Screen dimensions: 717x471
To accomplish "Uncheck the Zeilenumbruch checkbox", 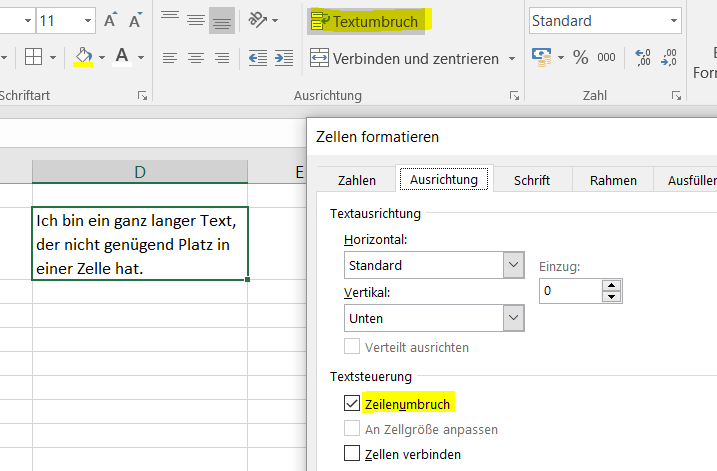I will (351, 403).
